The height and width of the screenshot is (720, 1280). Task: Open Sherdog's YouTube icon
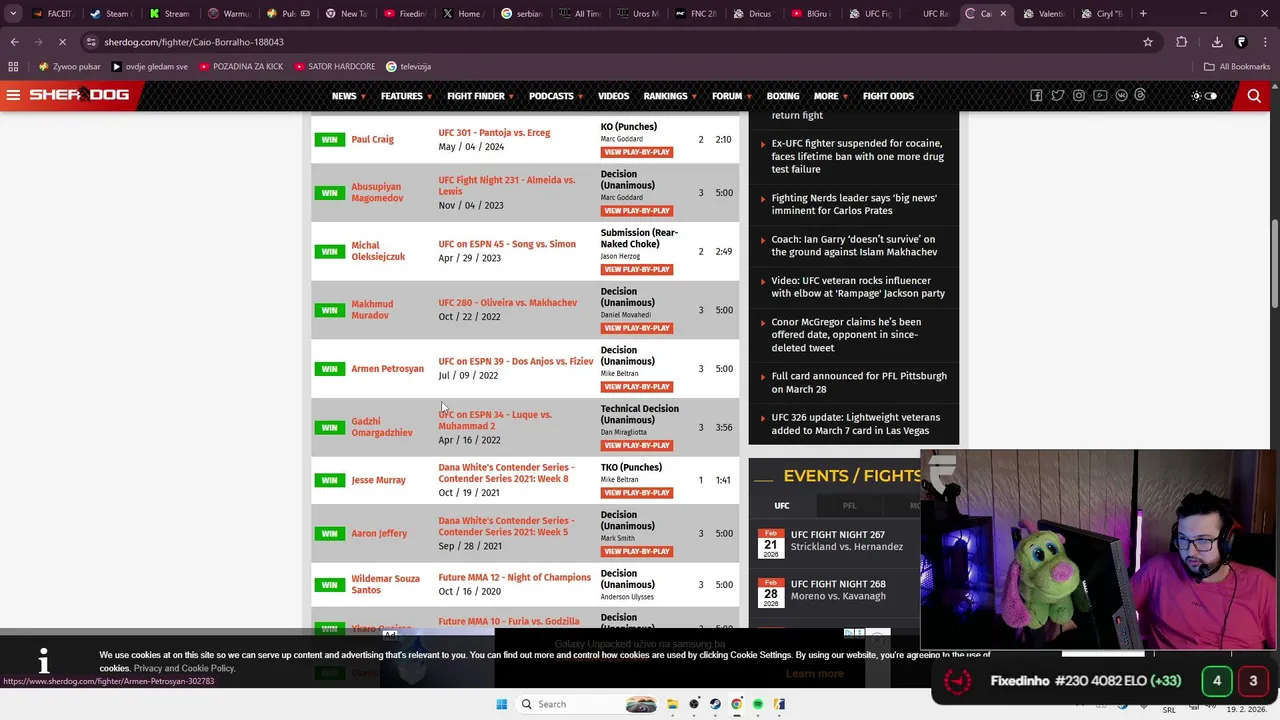coord(1100,96)
